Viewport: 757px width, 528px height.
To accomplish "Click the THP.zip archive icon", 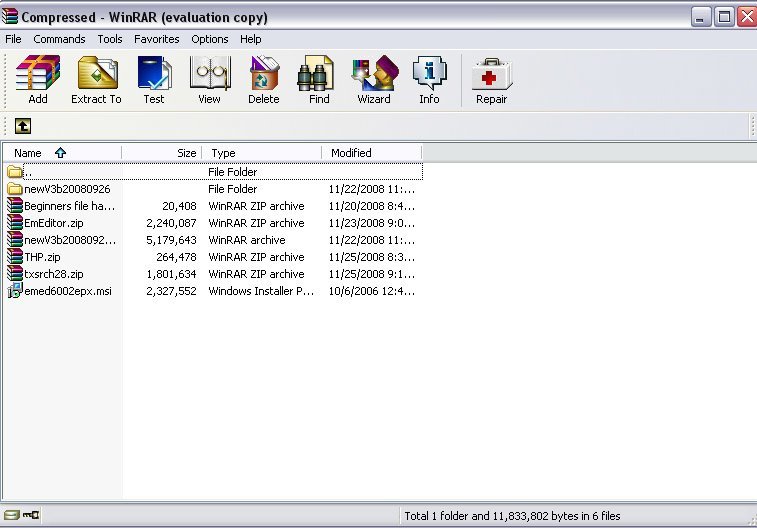I will (x=15, y=256).
